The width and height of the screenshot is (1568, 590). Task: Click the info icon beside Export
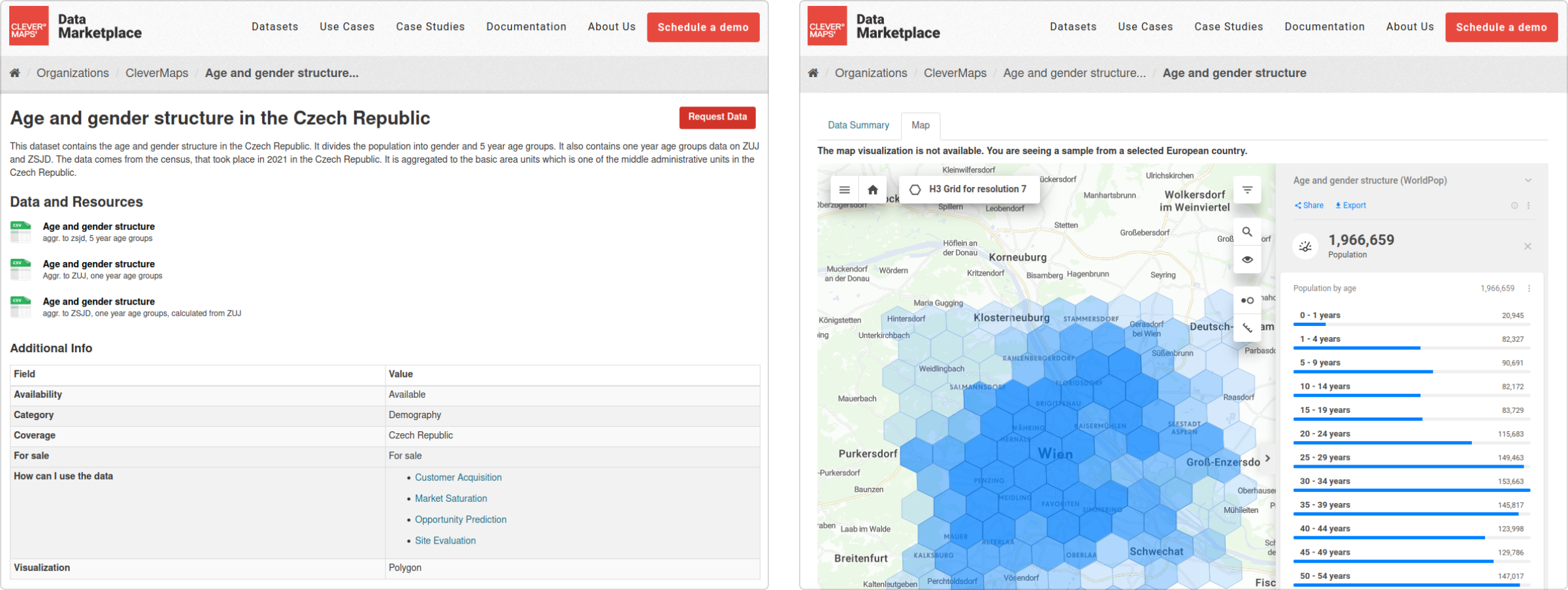click(x=1514, y=206)
